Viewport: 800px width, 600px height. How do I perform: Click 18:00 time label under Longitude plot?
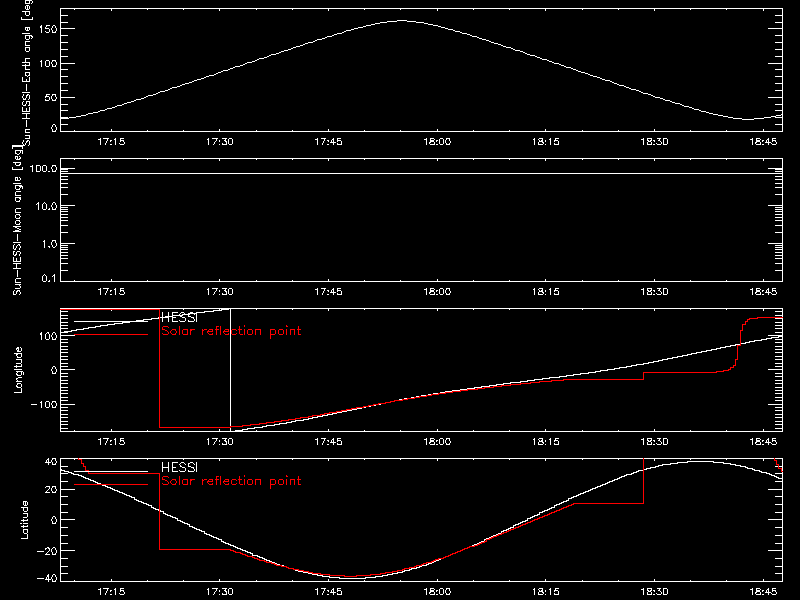437,442
